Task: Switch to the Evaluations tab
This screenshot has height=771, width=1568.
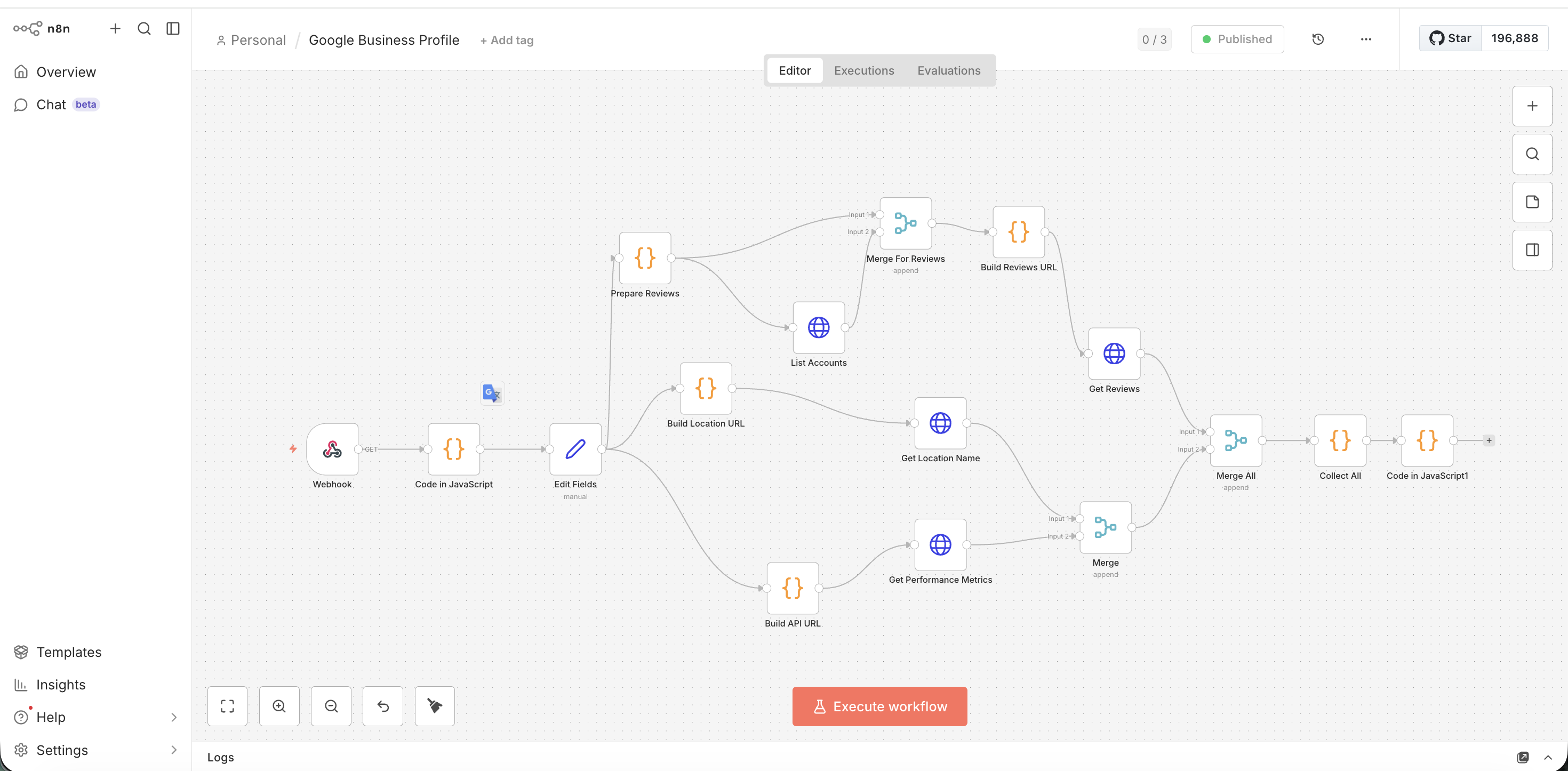Action: coord(948,70)
